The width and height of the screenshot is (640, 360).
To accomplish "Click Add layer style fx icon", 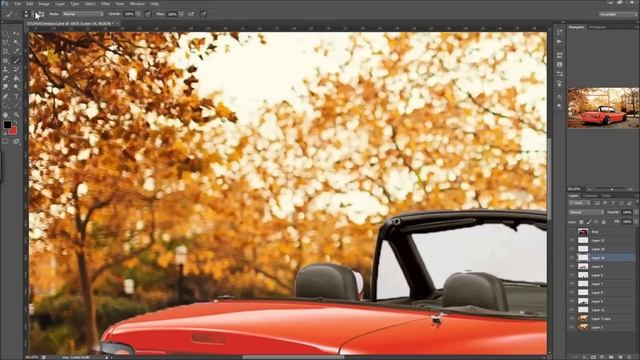I will [584, 357].
